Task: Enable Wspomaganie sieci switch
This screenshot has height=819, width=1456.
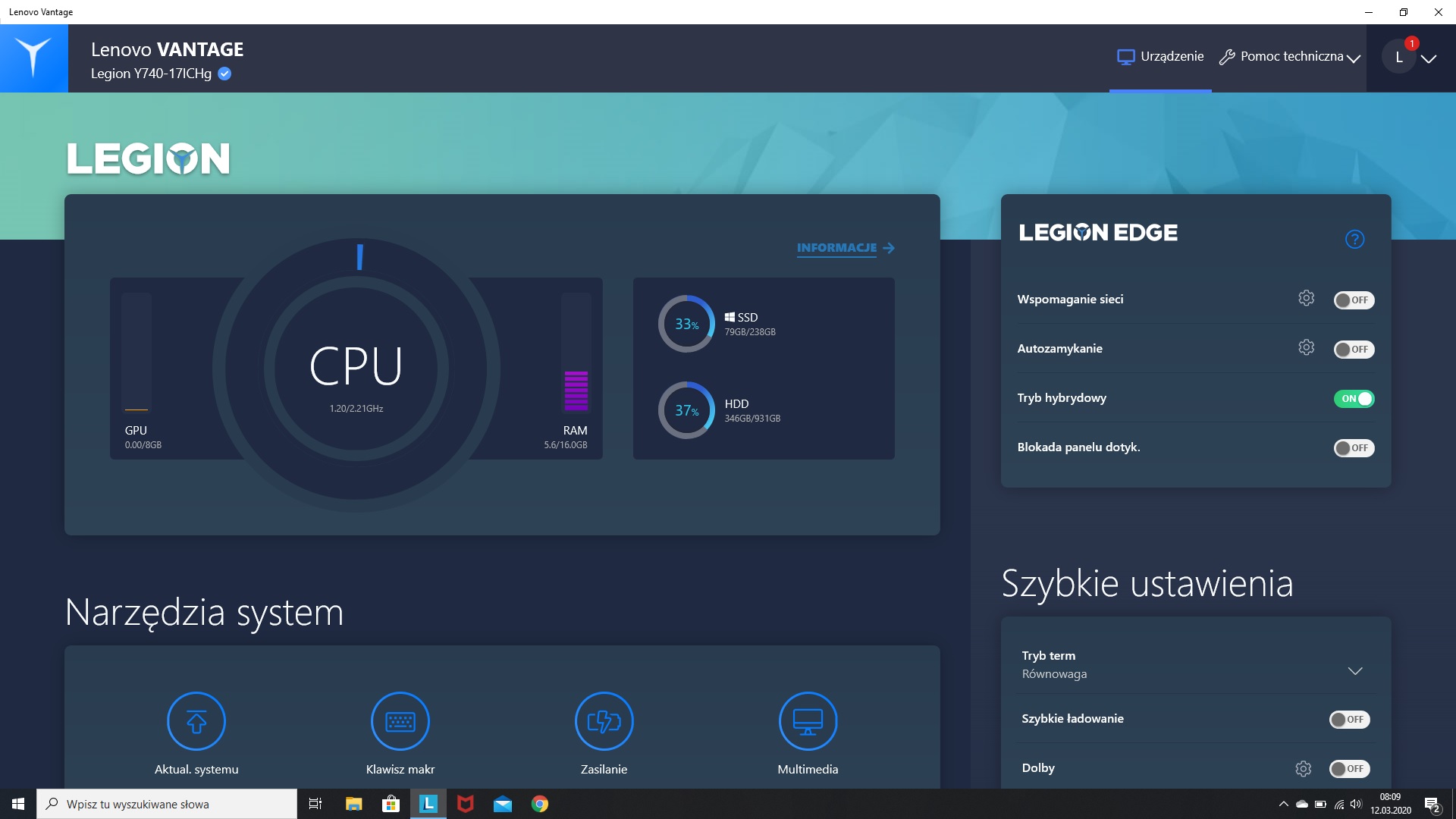Action: (1354, 300)
